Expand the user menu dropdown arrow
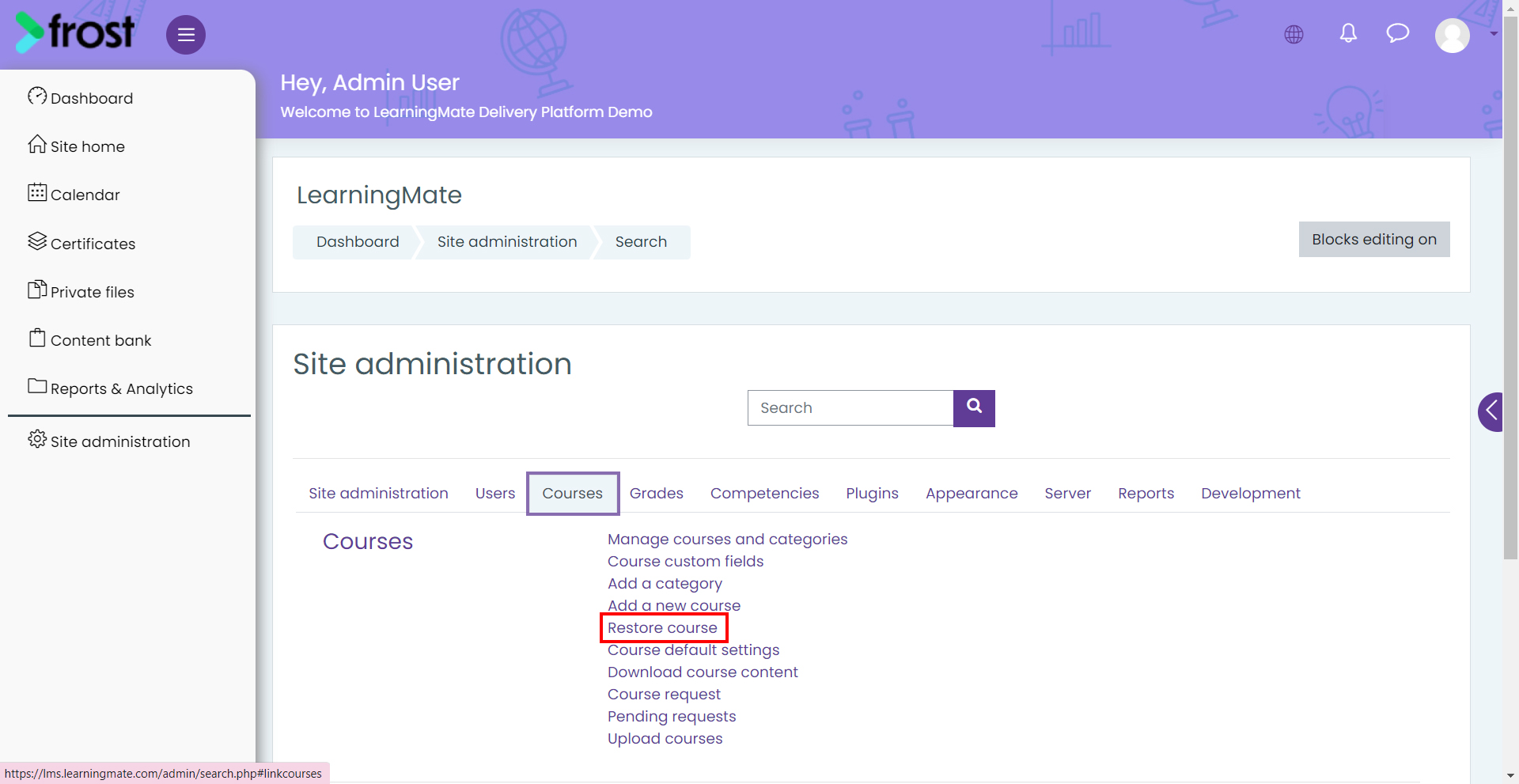 (x=1493, y=34)
